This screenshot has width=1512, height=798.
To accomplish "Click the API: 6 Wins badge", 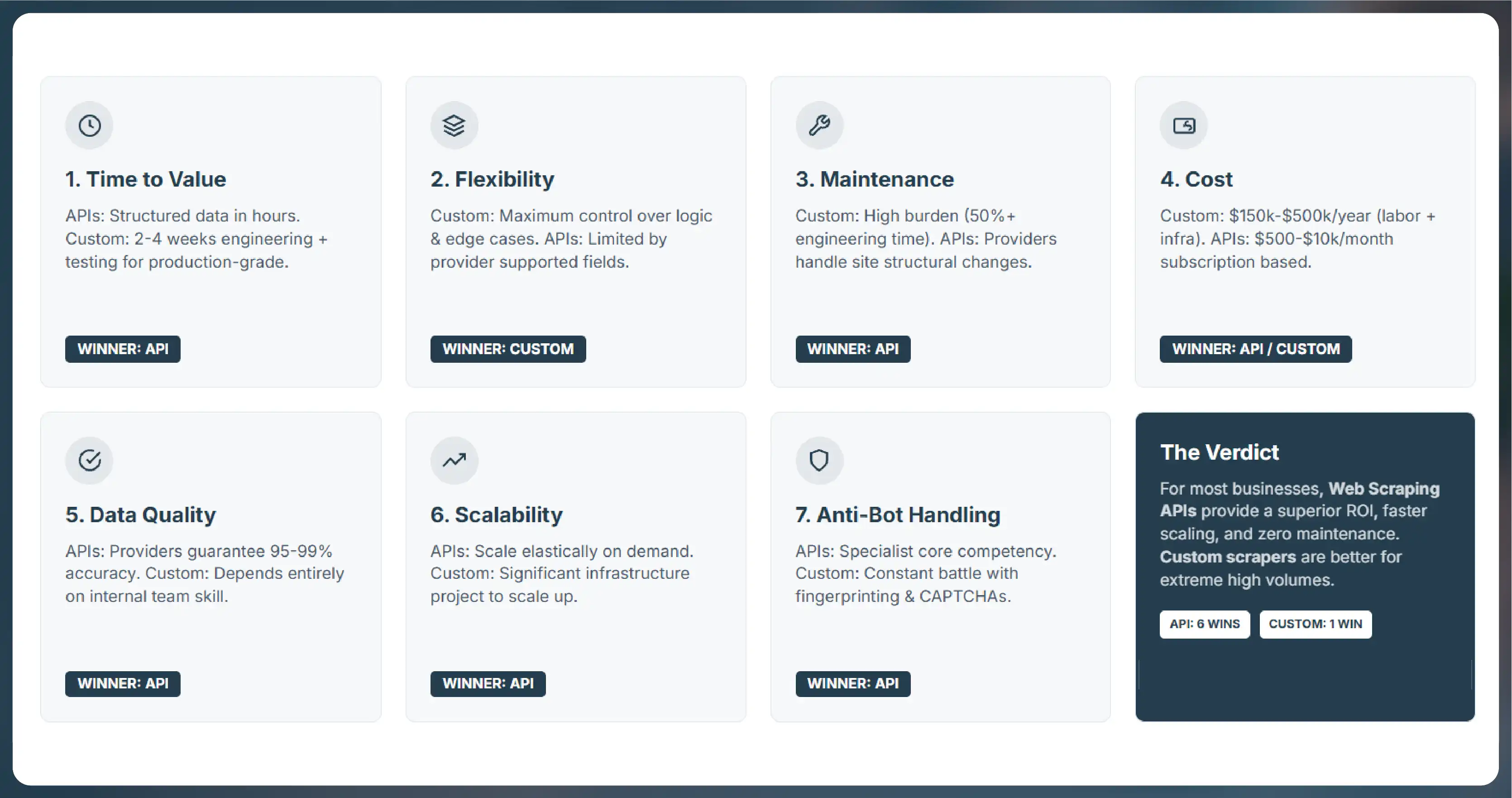I will 1205,624.
